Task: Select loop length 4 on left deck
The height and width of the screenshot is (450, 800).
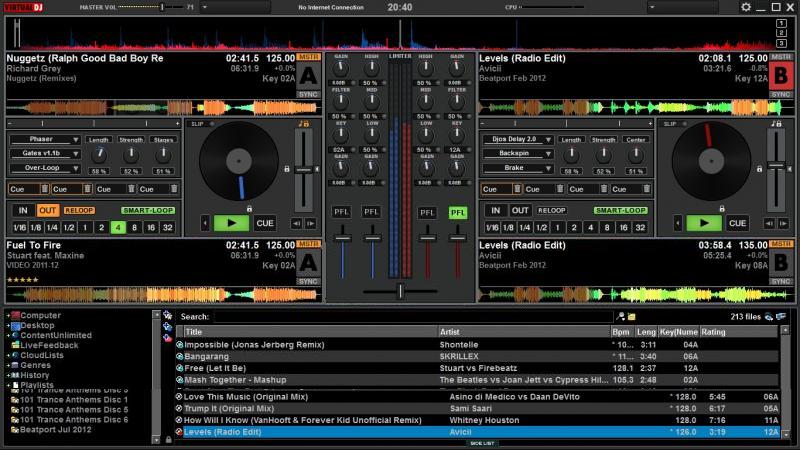Action: click(118, 228)
